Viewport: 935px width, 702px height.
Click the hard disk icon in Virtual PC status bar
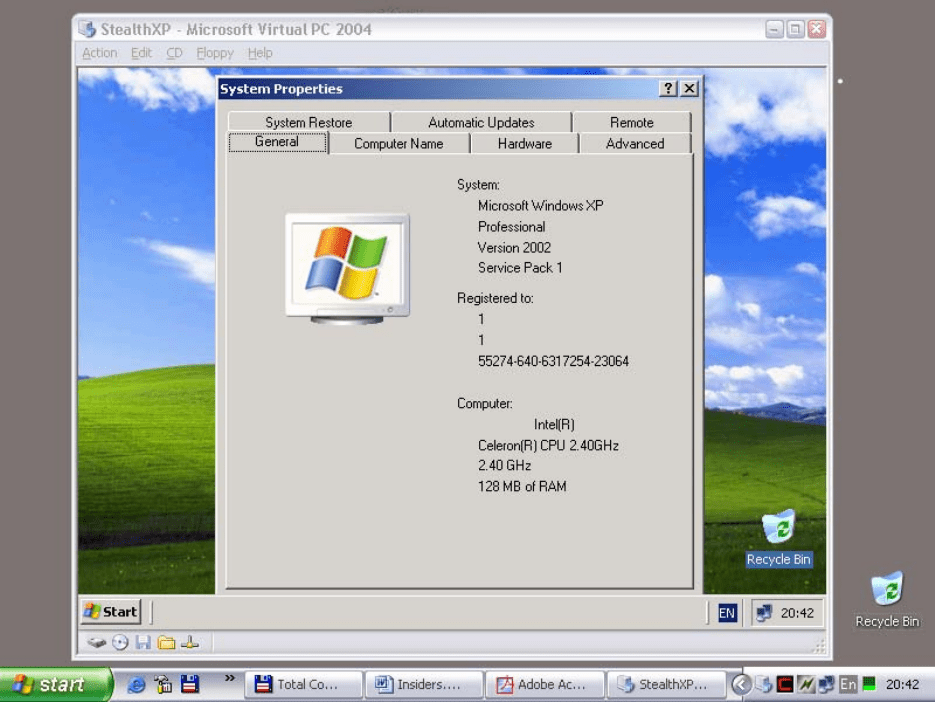pos(97,643)
